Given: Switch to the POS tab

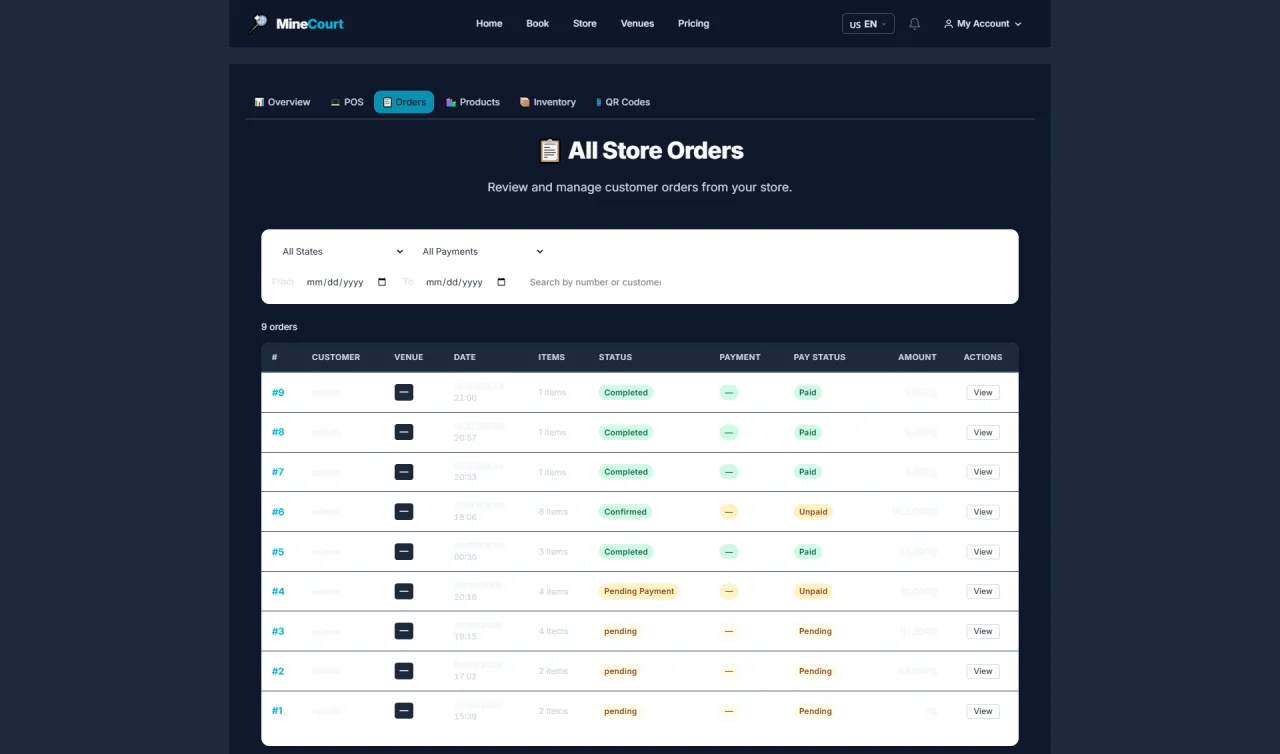Looking at the screenshot, I should (x=347, y=102).
